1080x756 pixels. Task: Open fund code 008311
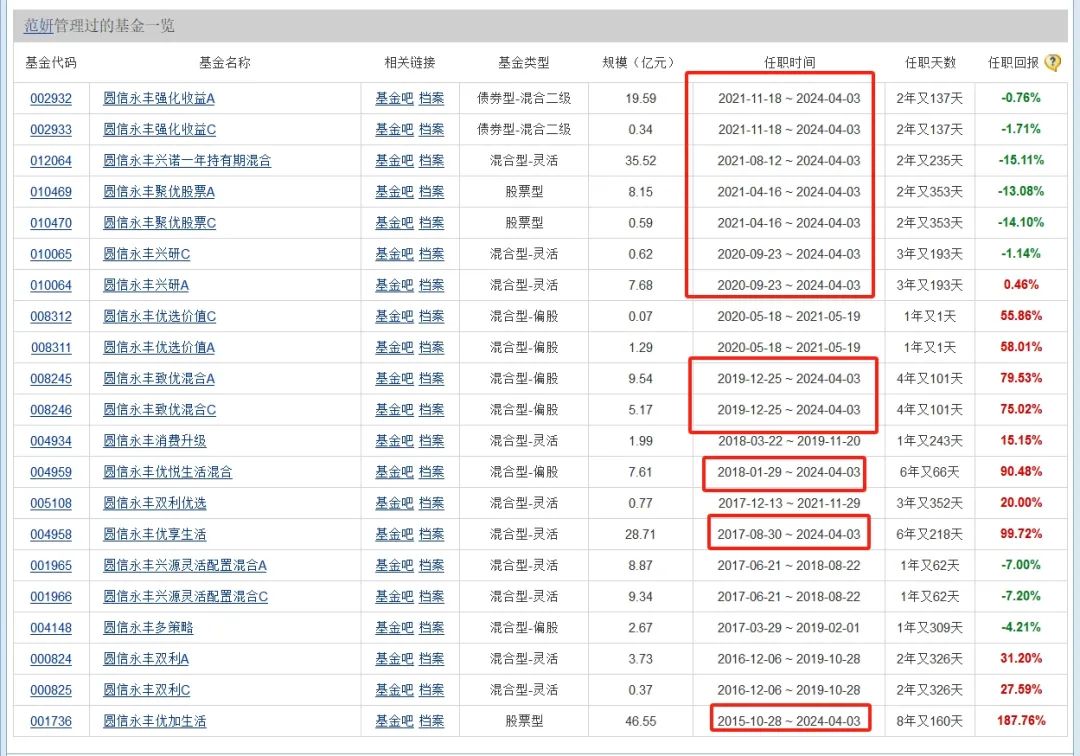point(51,348)
